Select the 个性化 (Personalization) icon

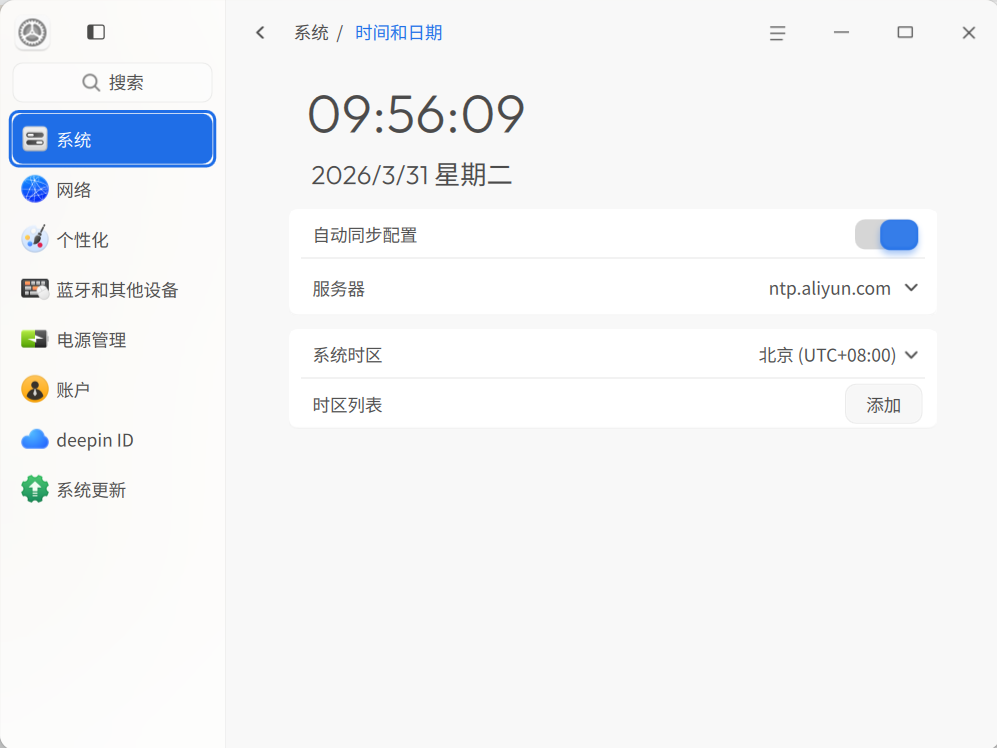(34, 239)
